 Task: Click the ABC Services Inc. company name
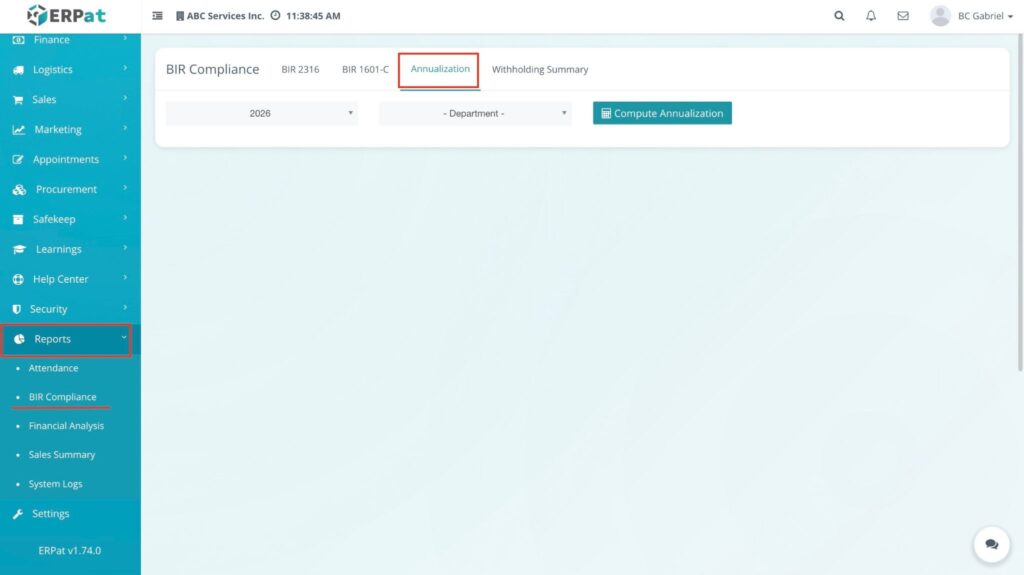225,16
